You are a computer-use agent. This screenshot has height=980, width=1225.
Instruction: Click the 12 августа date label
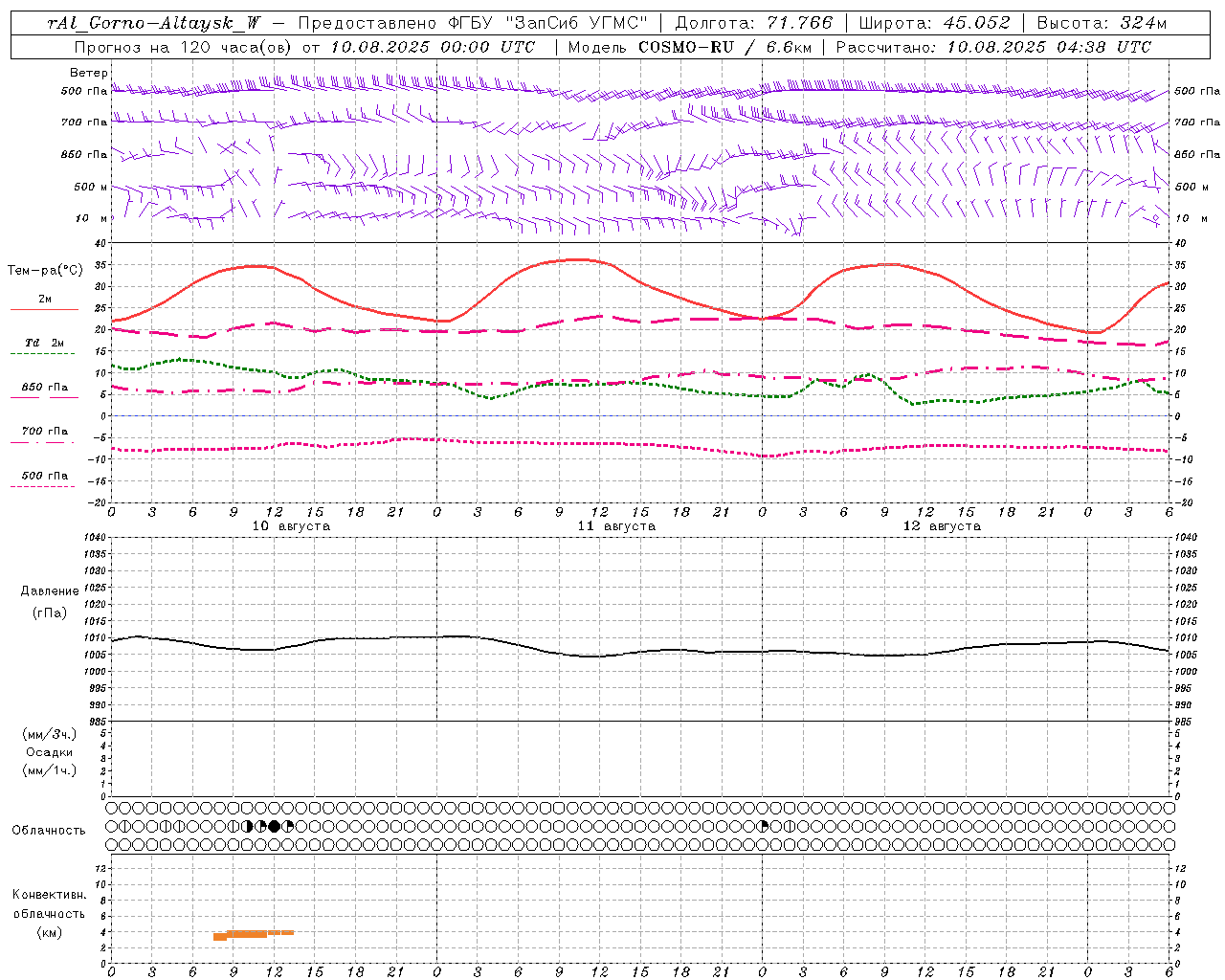pos(942,526)
